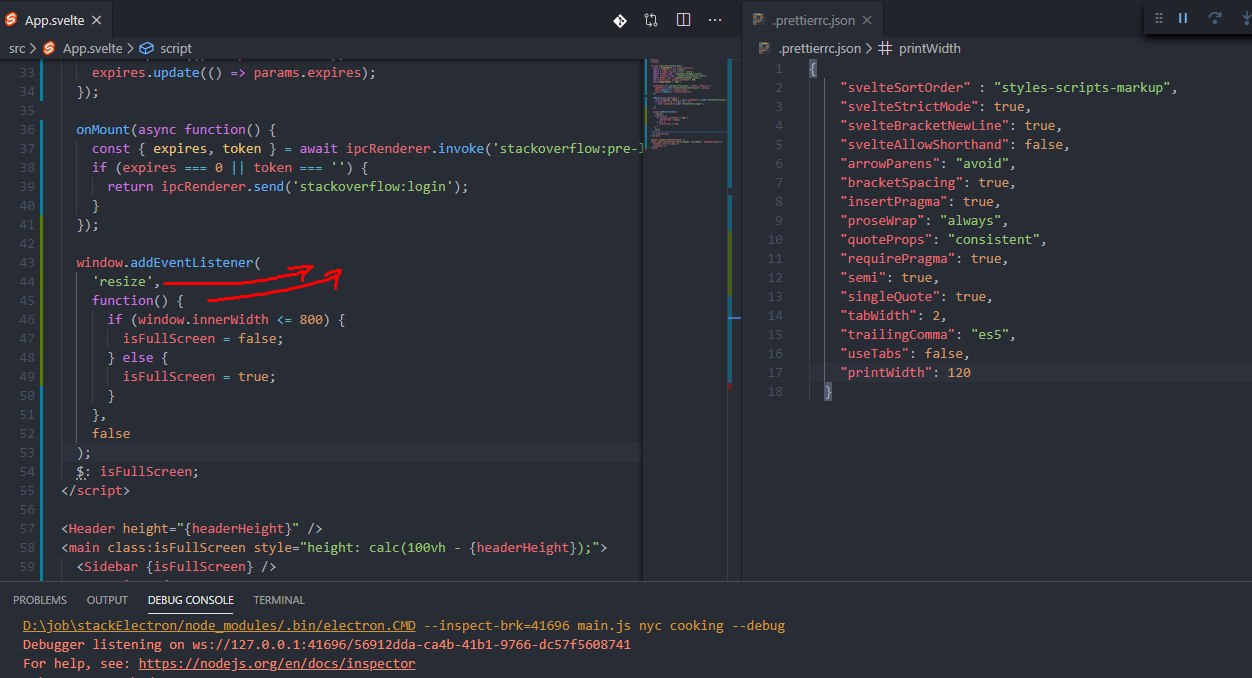Open the OUTPUT panel tab
This screenshot has height=678, width=1252.
107,600
